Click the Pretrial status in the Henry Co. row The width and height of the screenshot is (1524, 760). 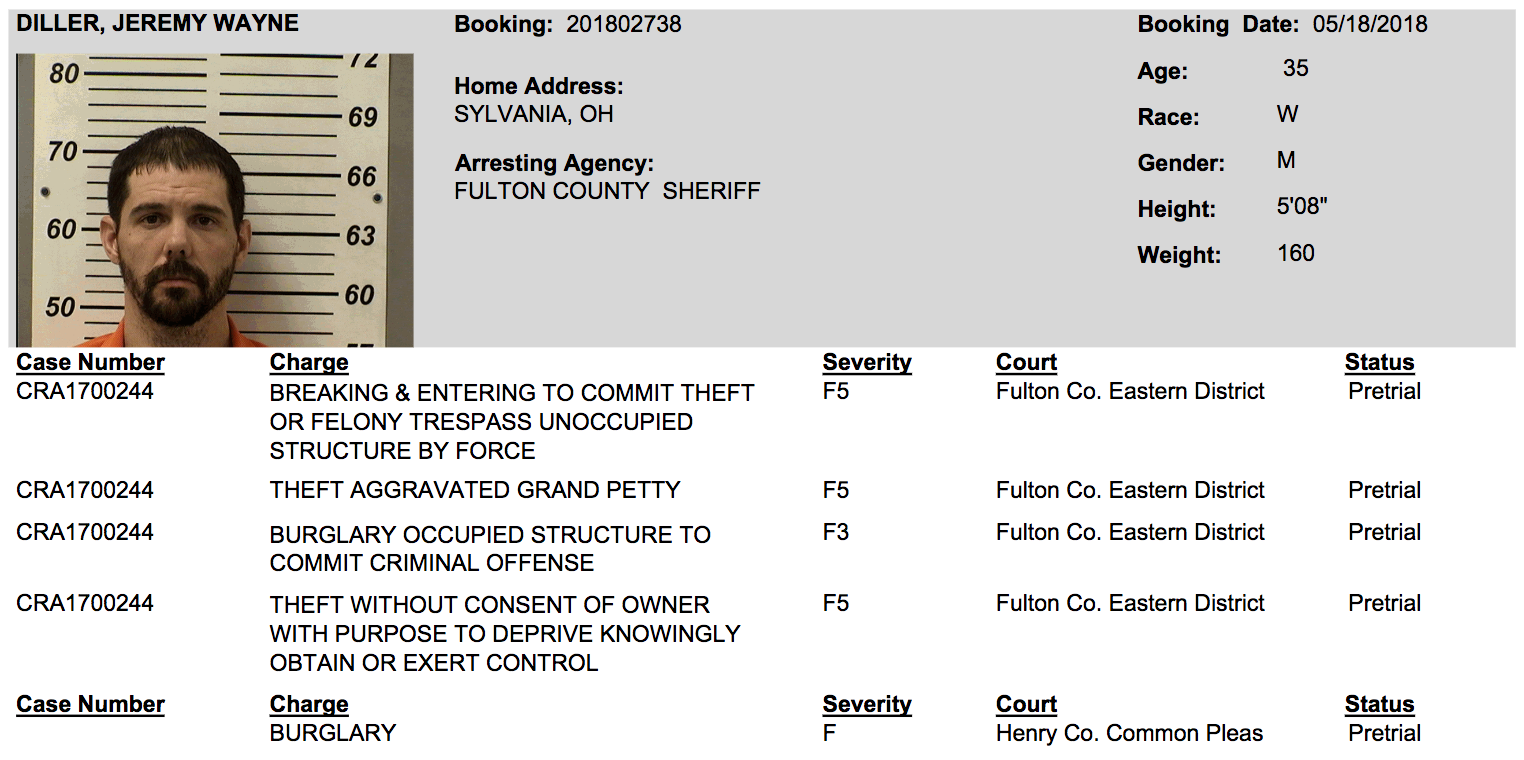1384,733
